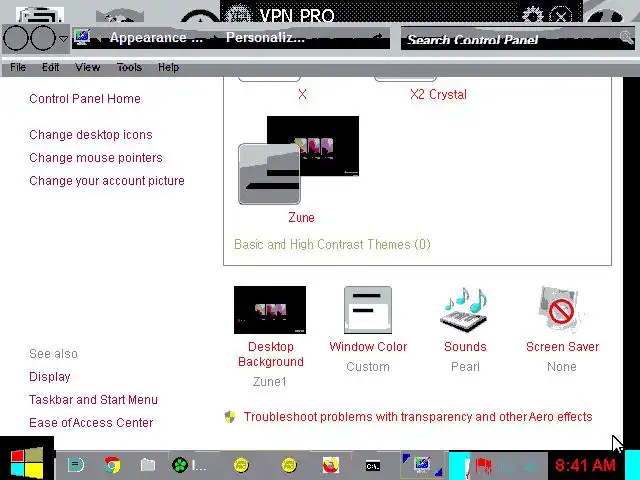The image size is (640, 480).
Task: Click the shield icon beside Troubleshoot link
Action: coord(230,417)
